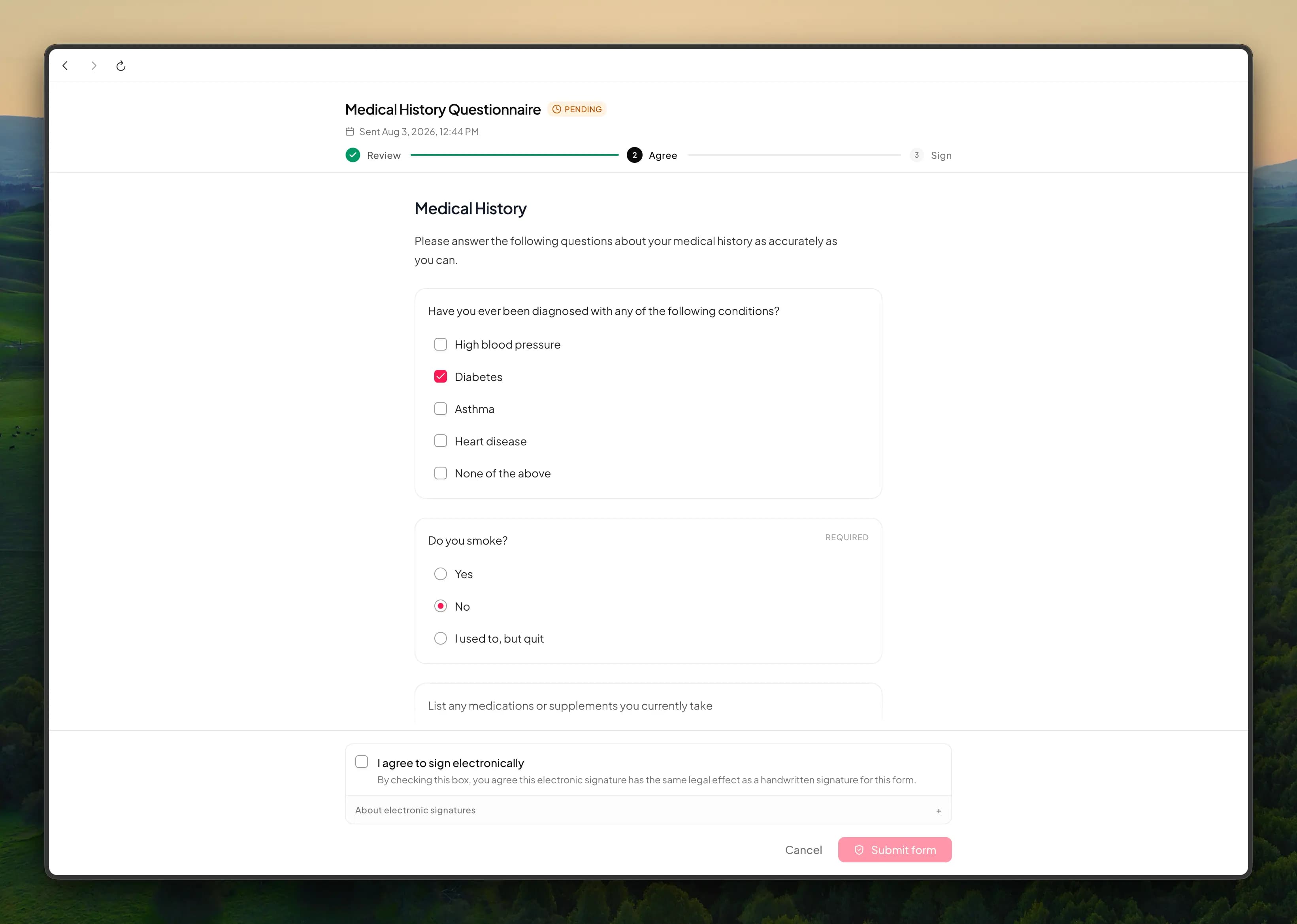Open the Review step label
Image resolution: width=1297 pixels, height=924 pixels.
click(x=383, y=155)
